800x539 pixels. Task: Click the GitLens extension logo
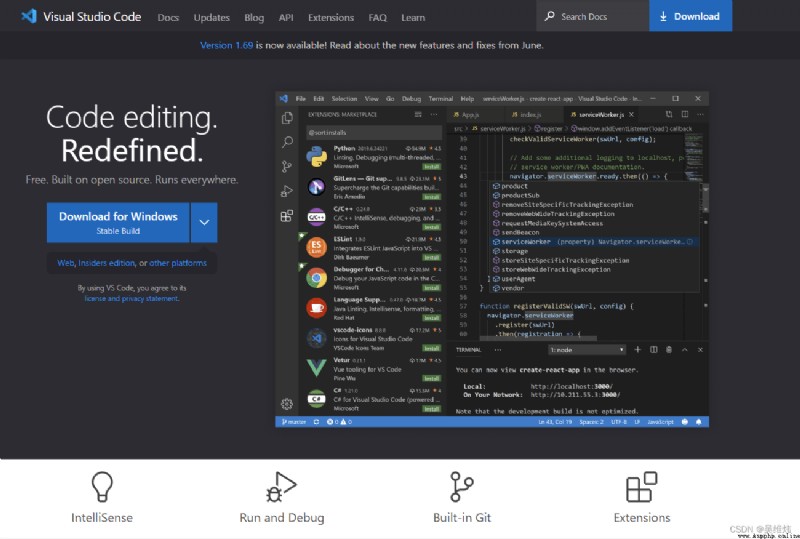coord(316,187)
